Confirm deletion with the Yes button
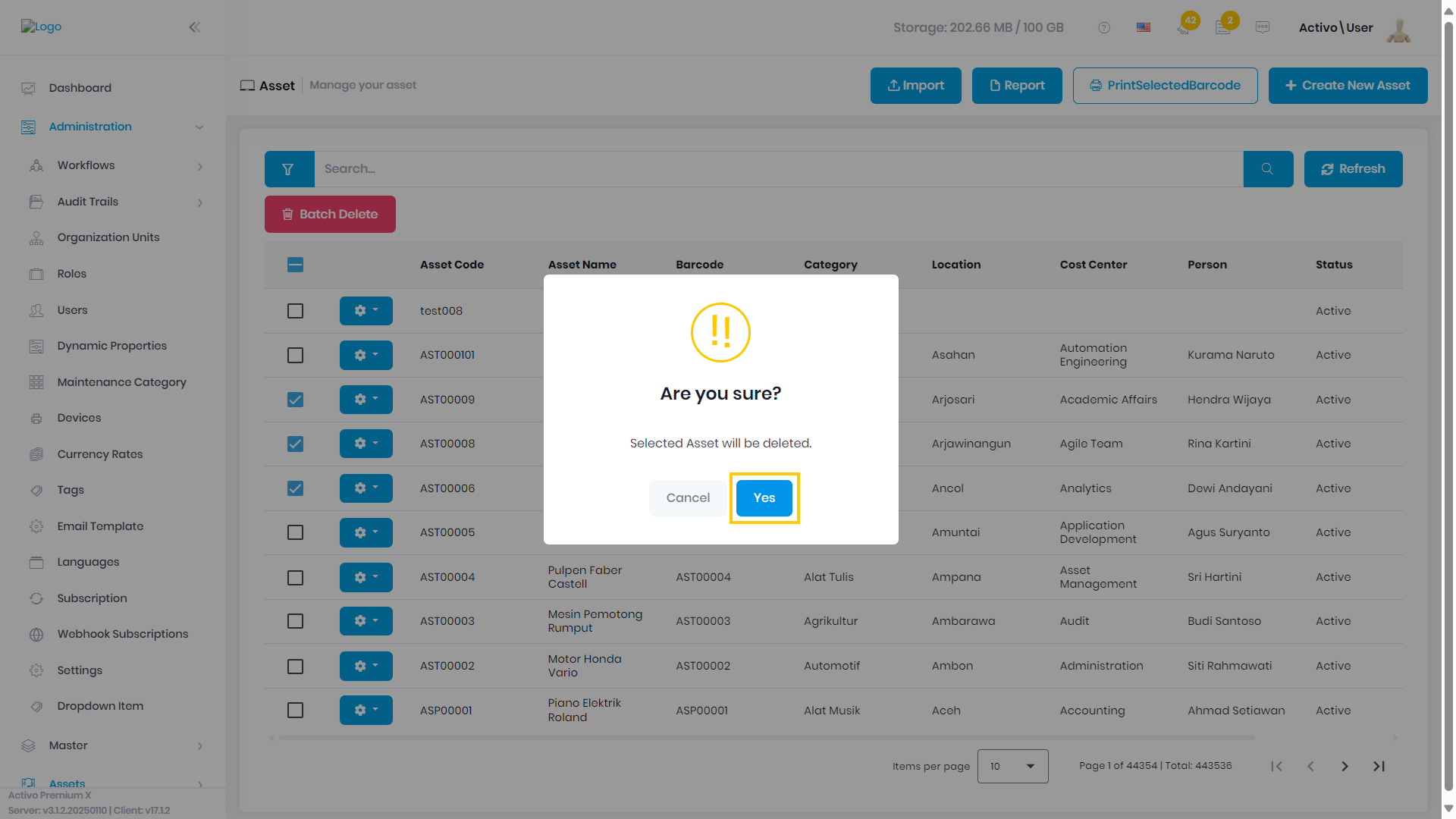 (764, 497)
